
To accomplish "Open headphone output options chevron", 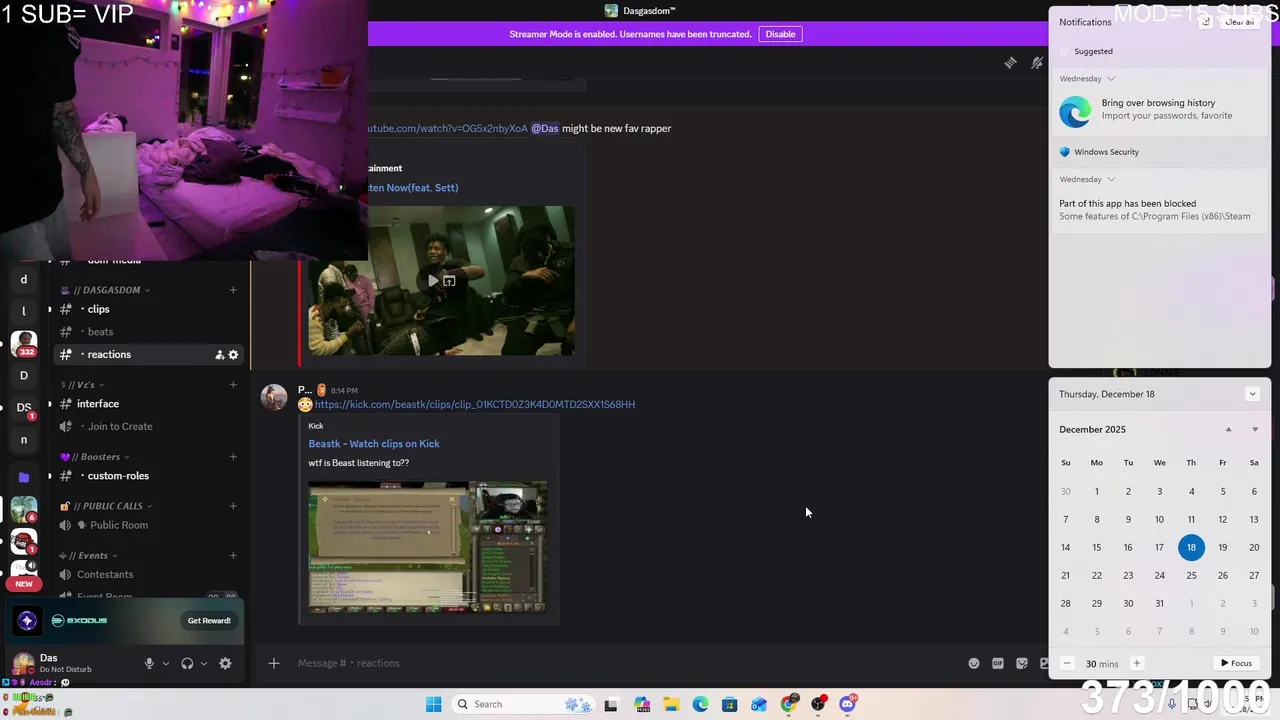I will (x=204, y=663).
